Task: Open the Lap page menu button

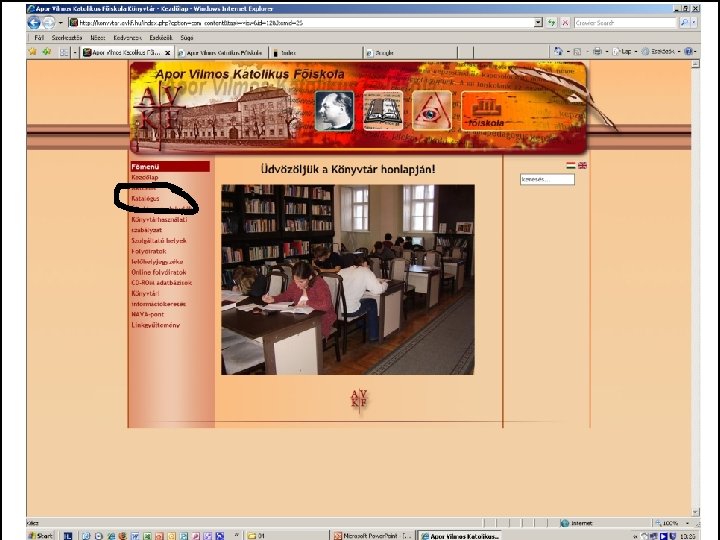Action: coord(625,51)
